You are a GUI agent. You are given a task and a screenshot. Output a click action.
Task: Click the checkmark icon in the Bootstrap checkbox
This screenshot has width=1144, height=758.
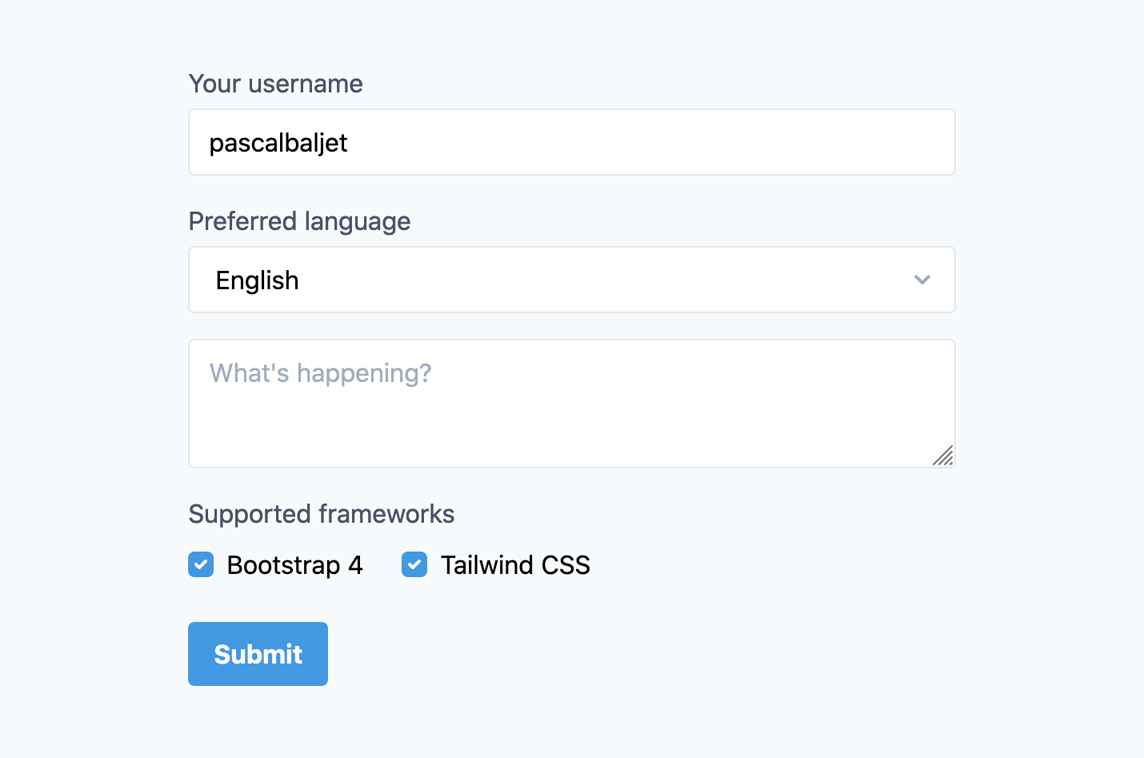point(200,564)
